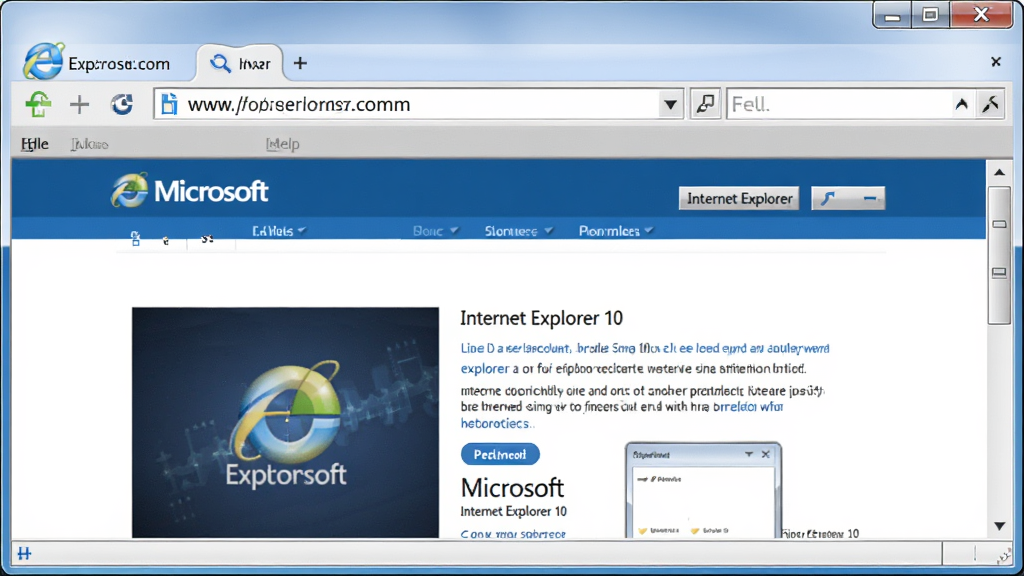The image size is (1024, 576).
Task: Click the page scroll down arrow
Action: point(999,526)
